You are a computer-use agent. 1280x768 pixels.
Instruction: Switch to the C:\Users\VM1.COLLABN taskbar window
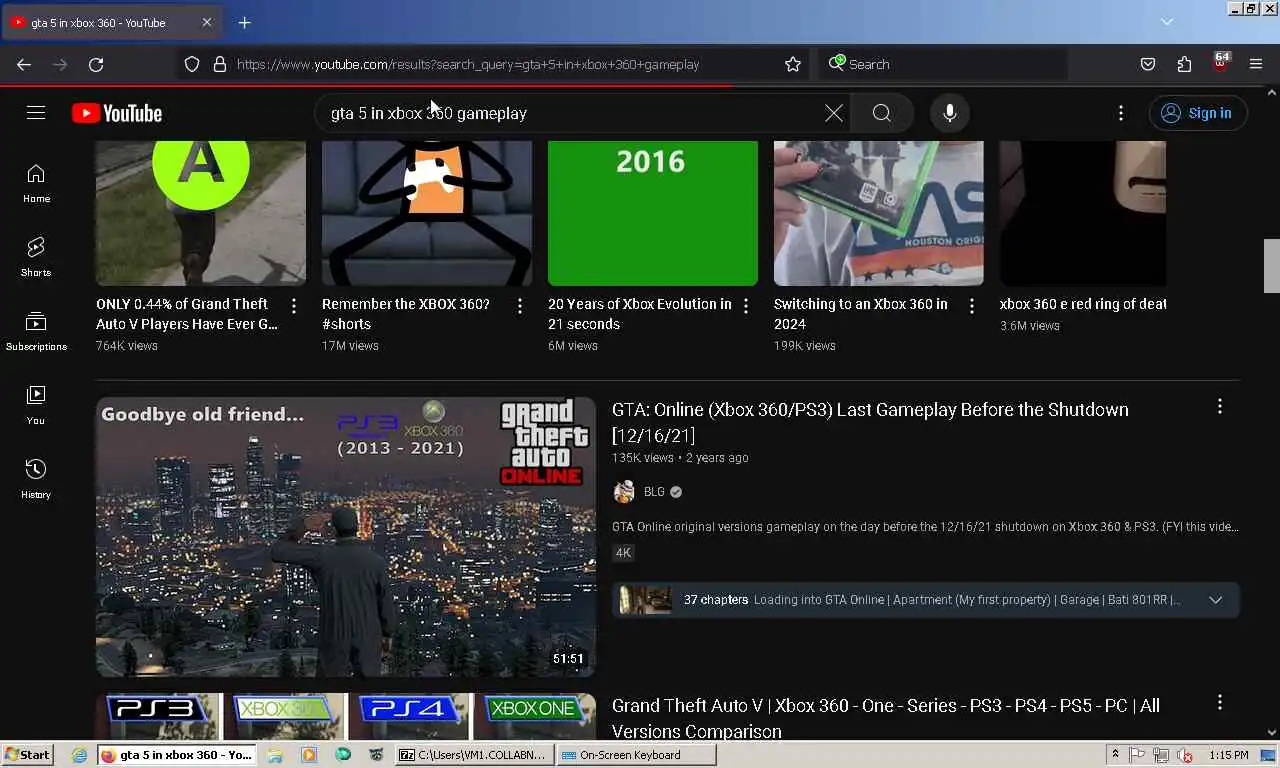[474, 755]
